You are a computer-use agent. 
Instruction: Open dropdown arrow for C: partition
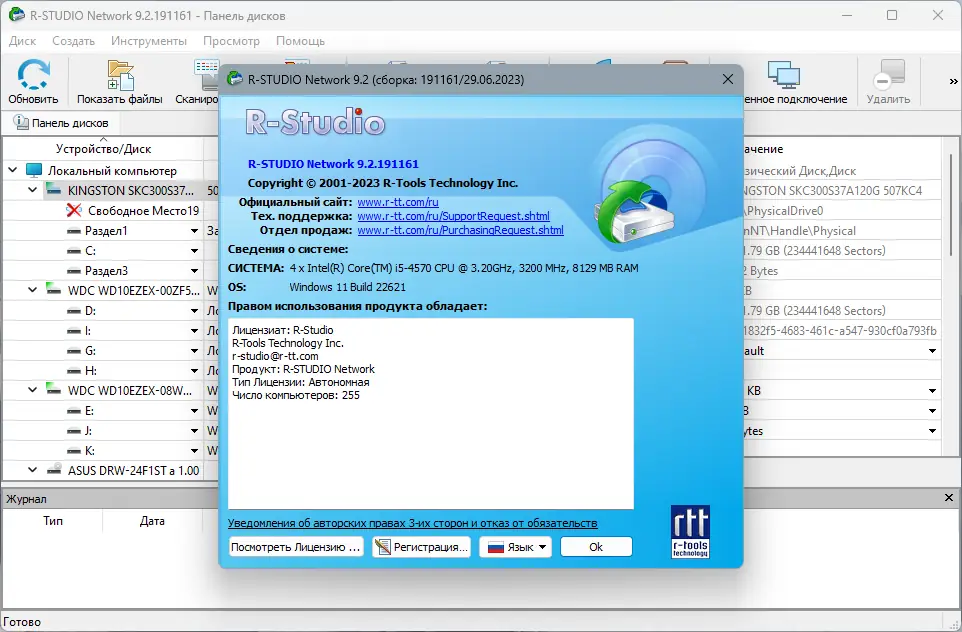pyautogui.click(x=194, y=251)
